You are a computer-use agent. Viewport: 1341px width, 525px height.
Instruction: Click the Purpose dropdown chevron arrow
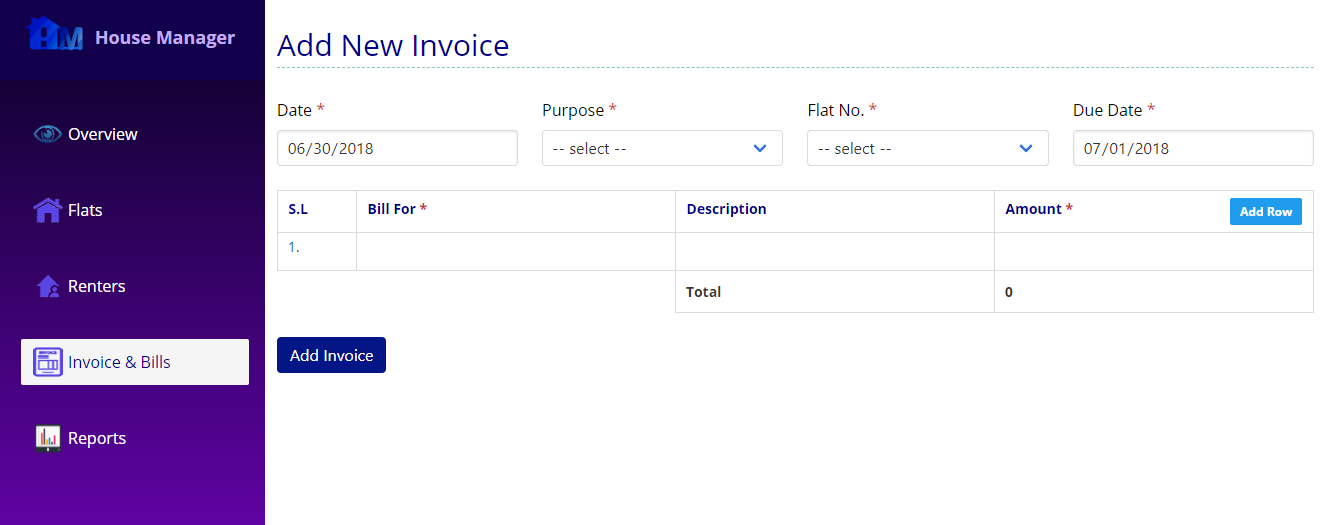(x=760, y=148)
